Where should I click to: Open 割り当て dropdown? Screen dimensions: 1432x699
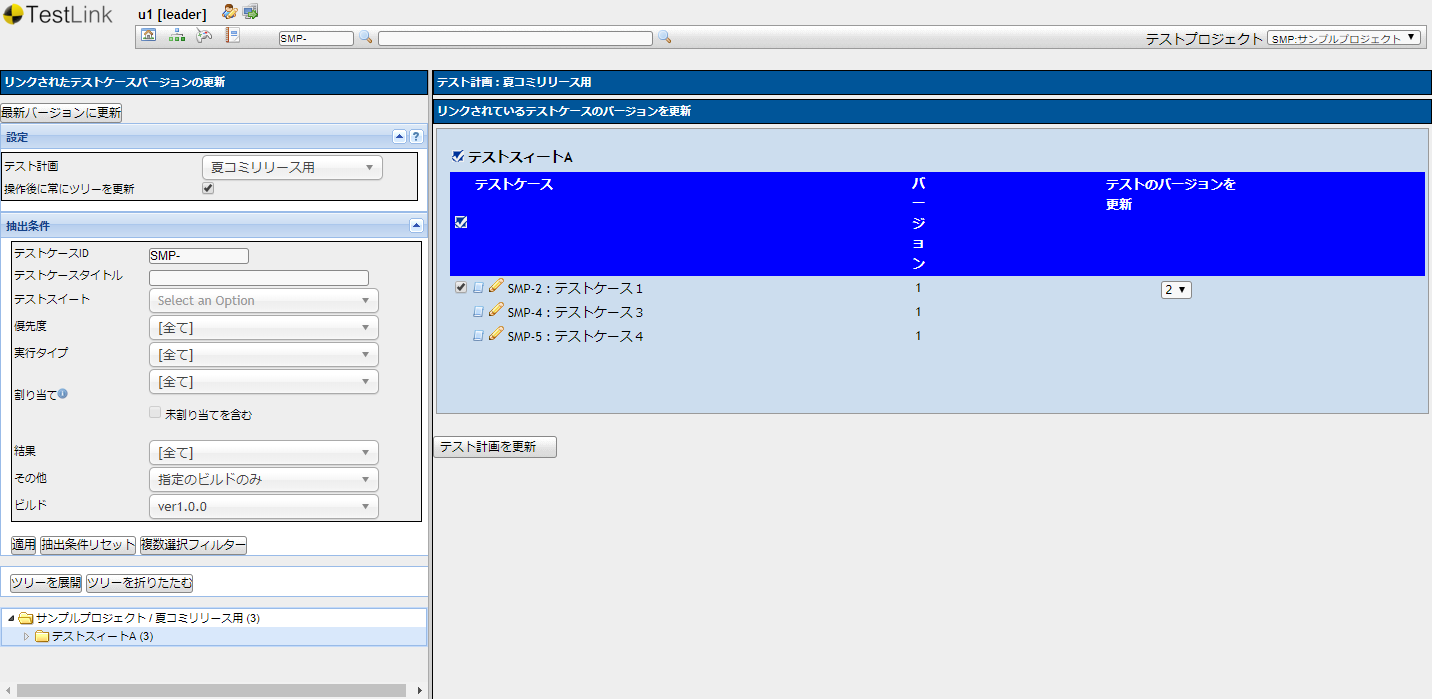(x=264, y=381)
